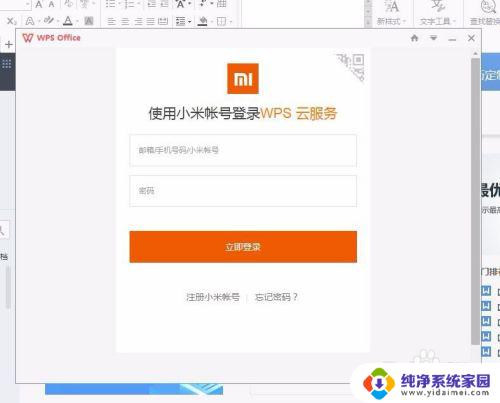Minimize the WPS Office login dialog

(x=452, y=40)
